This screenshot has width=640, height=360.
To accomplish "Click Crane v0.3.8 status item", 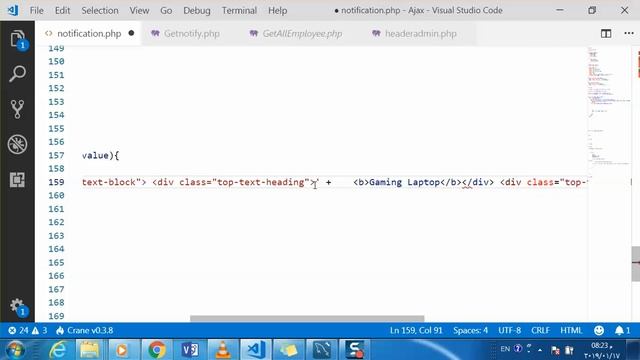I will click(84, 330).
